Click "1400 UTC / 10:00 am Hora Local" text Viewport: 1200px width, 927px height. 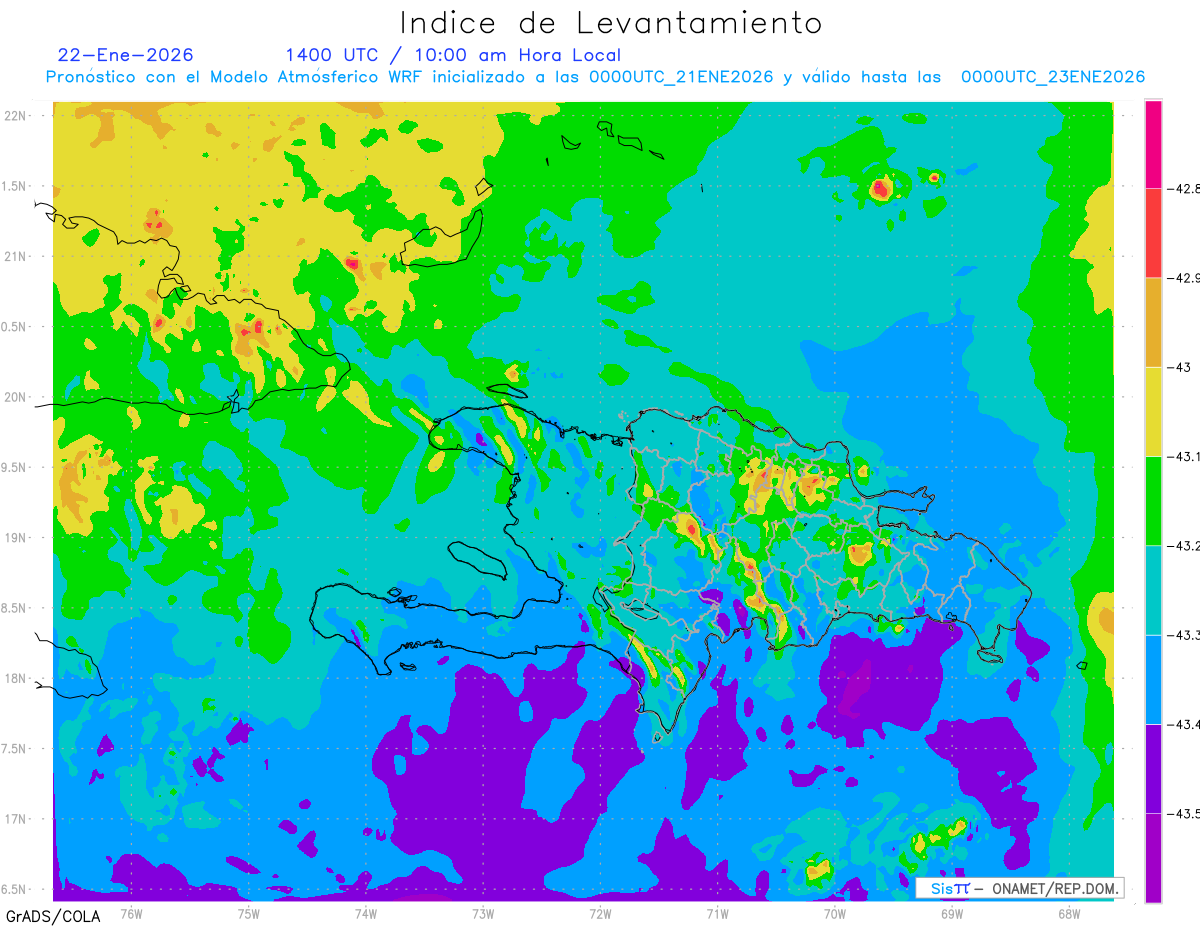click(x=453, y=55)
